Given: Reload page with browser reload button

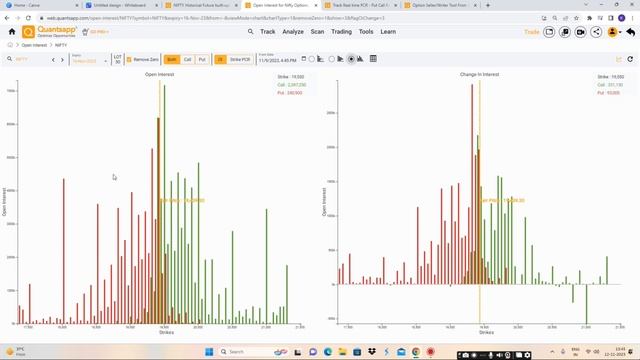Looking at the screenshot, I should [28, 18].
